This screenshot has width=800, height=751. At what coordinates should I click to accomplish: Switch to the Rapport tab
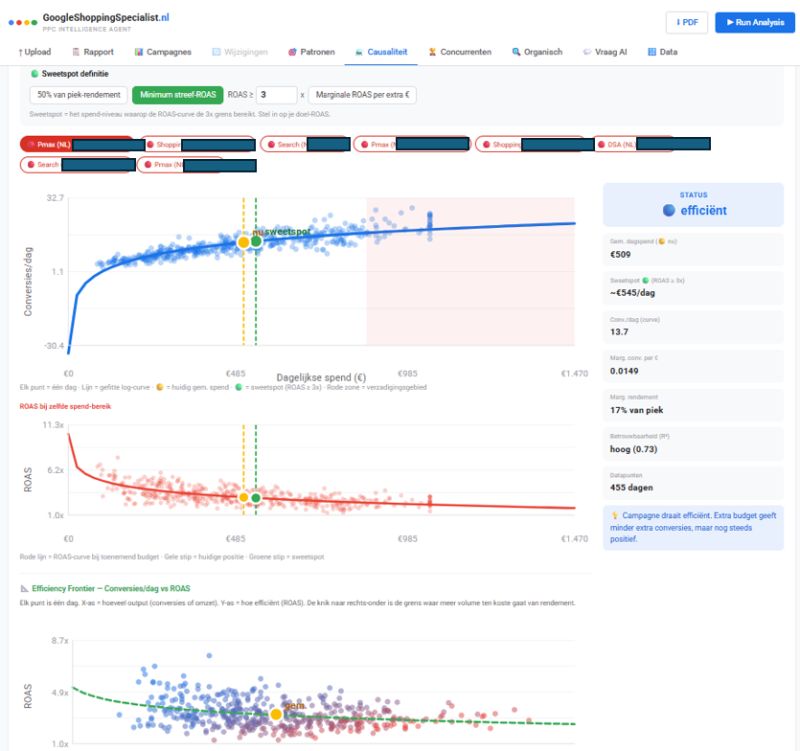93,52
